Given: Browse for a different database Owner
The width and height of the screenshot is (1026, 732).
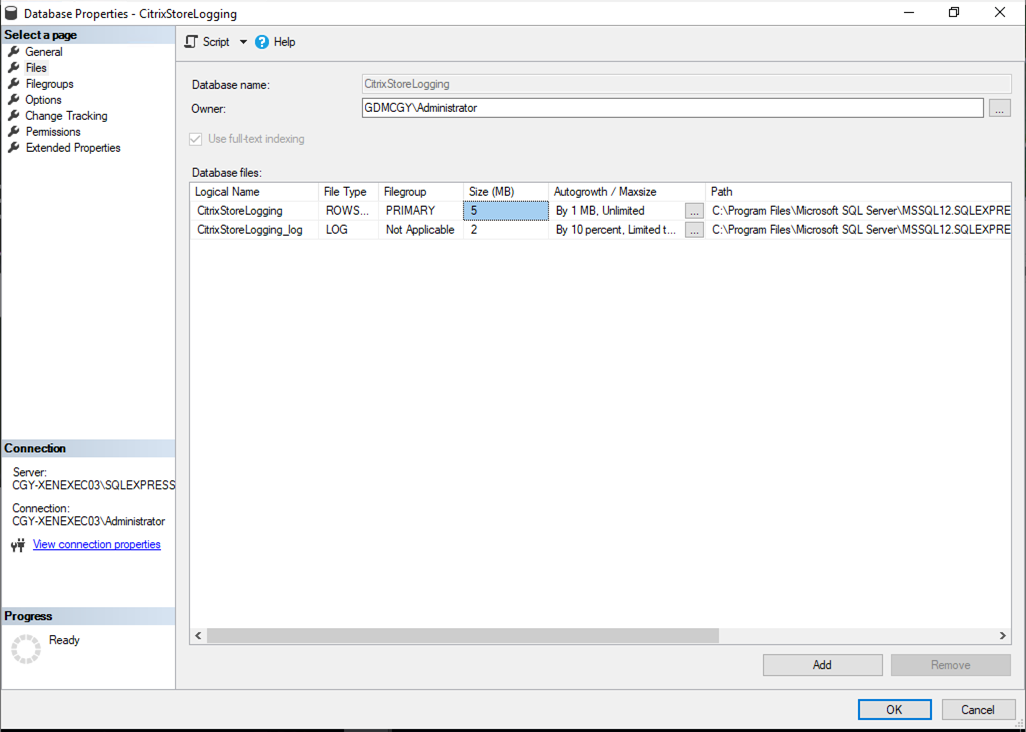Looking at the screenshot, I should [999, 107].
